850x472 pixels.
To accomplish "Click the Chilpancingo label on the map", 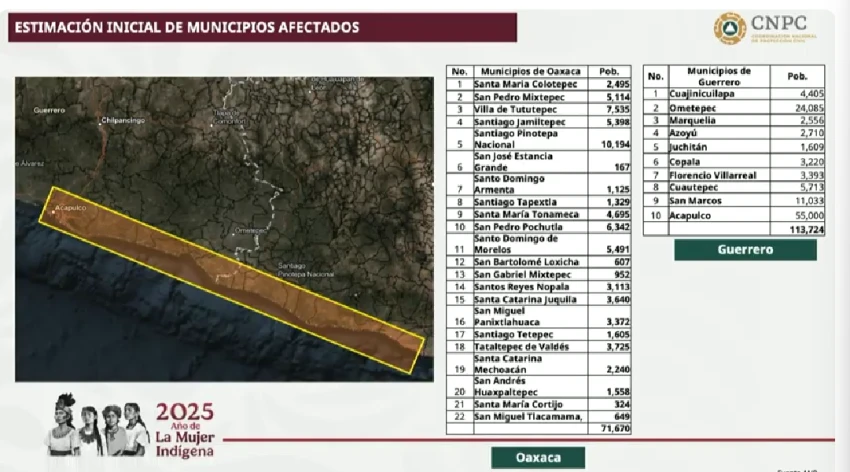I will click(123, 120).
